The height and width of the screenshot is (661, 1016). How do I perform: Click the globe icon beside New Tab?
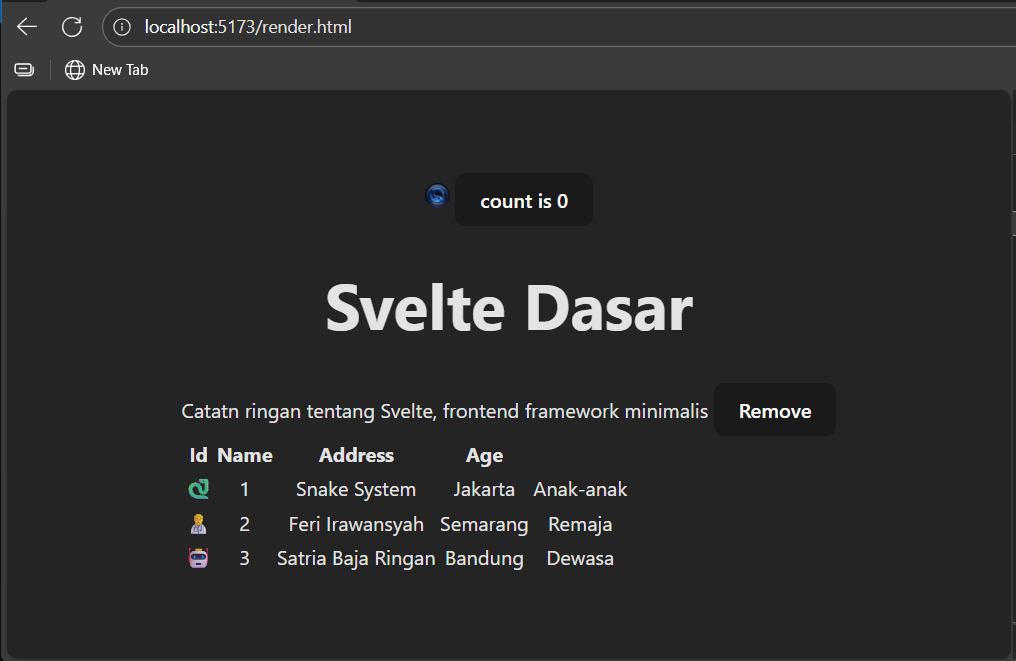coord(75,69)
